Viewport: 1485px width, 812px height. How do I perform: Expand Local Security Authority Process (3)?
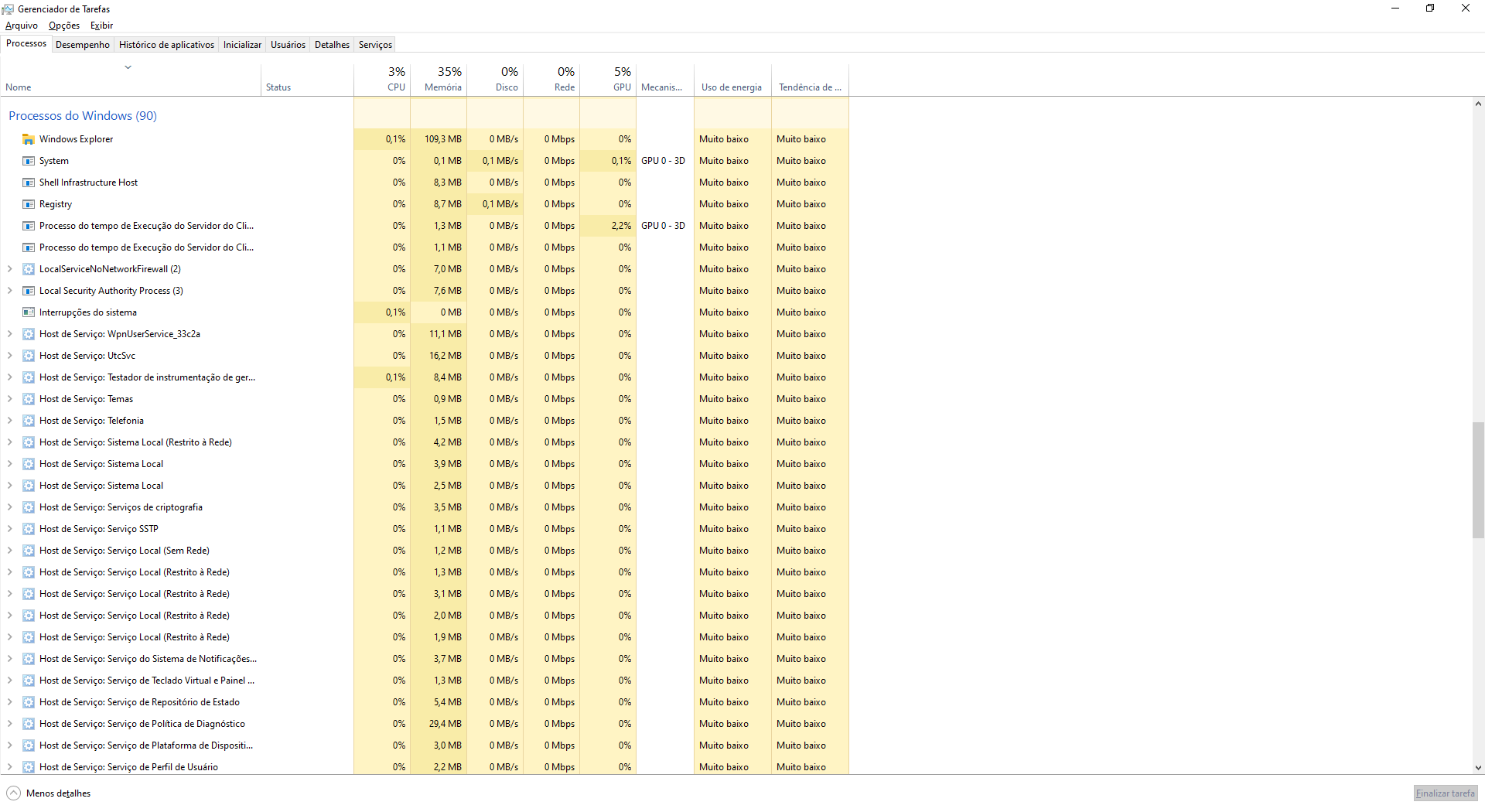9,291
